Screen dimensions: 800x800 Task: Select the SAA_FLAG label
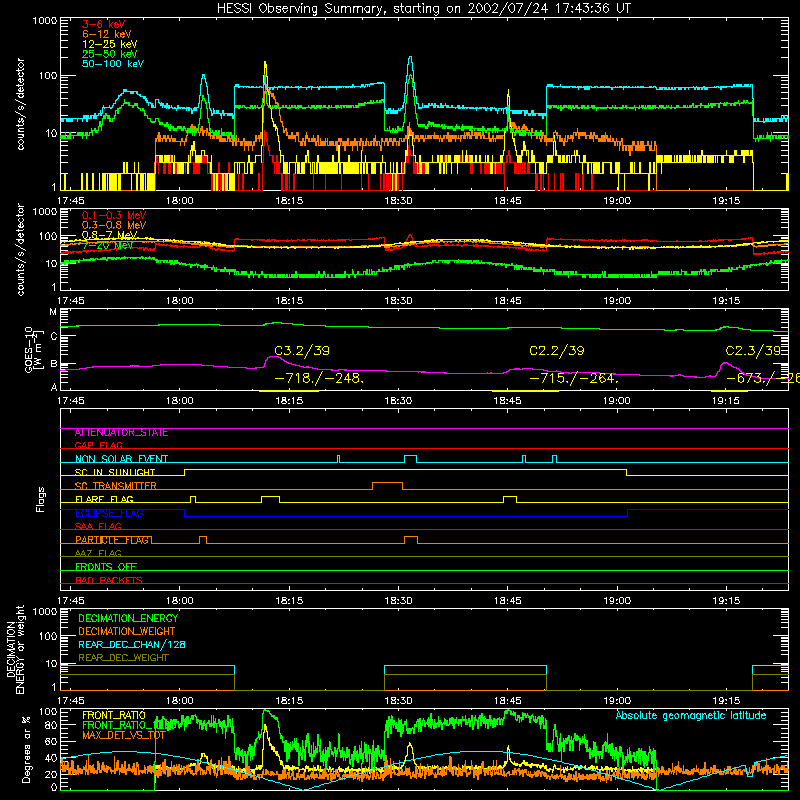click(x=98, y=526)
